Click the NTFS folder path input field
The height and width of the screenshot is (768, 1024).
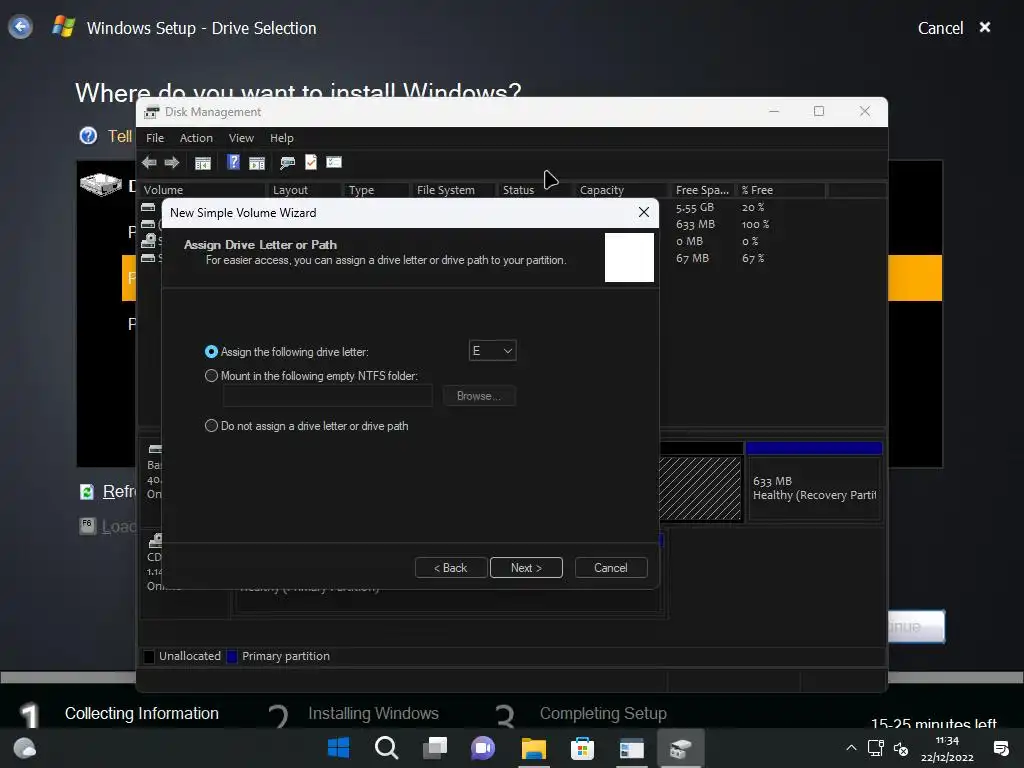click(x=327, y=396)
